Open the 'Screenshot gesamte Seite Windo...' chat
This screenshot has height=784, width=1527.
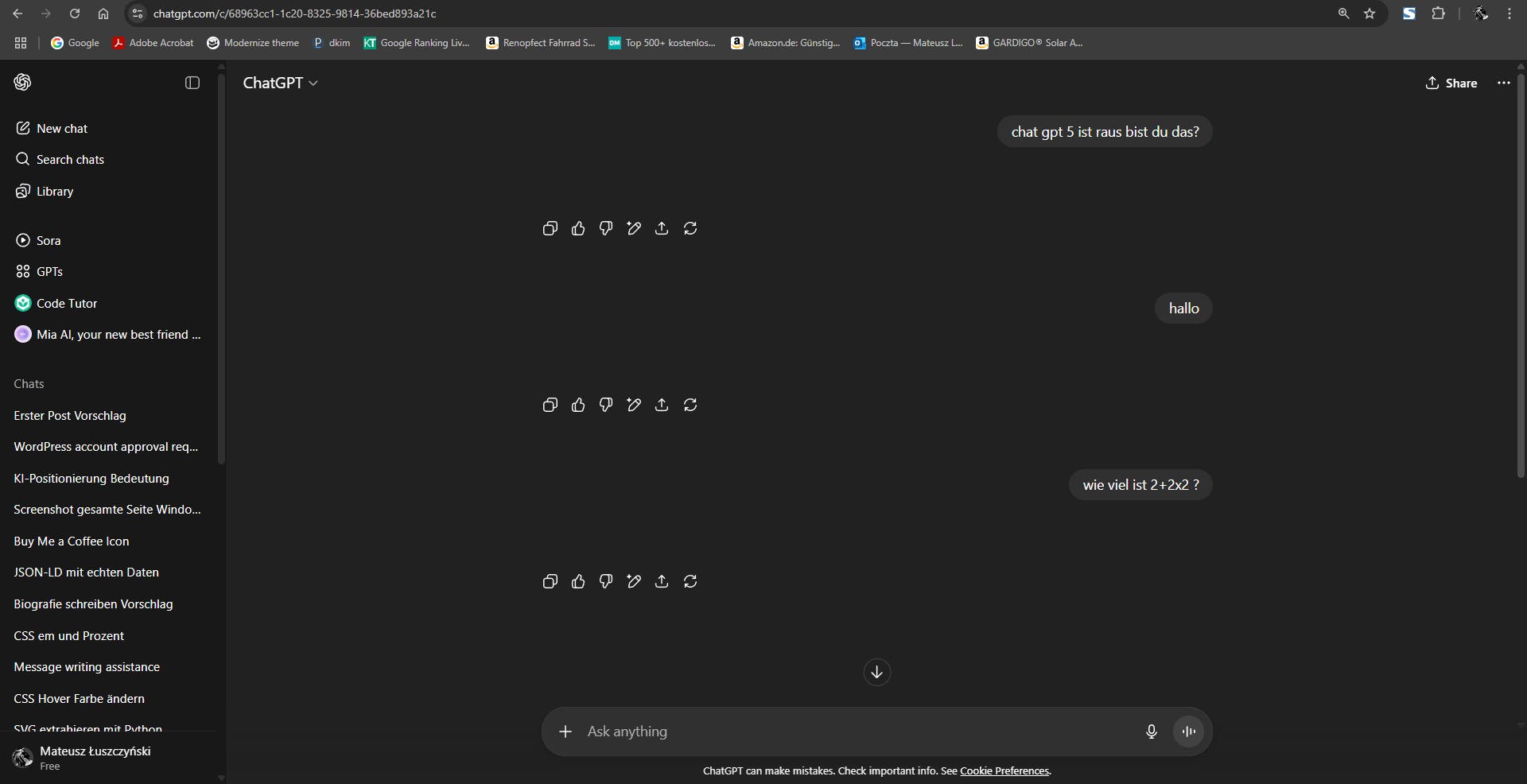pos(108,510)
